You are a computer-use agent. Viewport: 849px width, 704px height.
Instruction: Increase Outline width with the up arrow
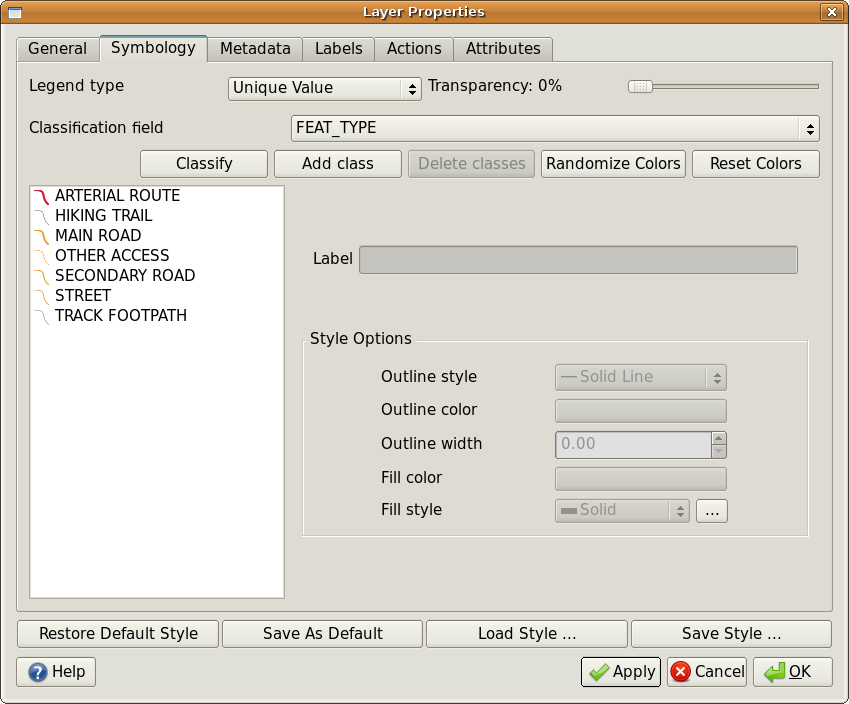click(718, 438)
